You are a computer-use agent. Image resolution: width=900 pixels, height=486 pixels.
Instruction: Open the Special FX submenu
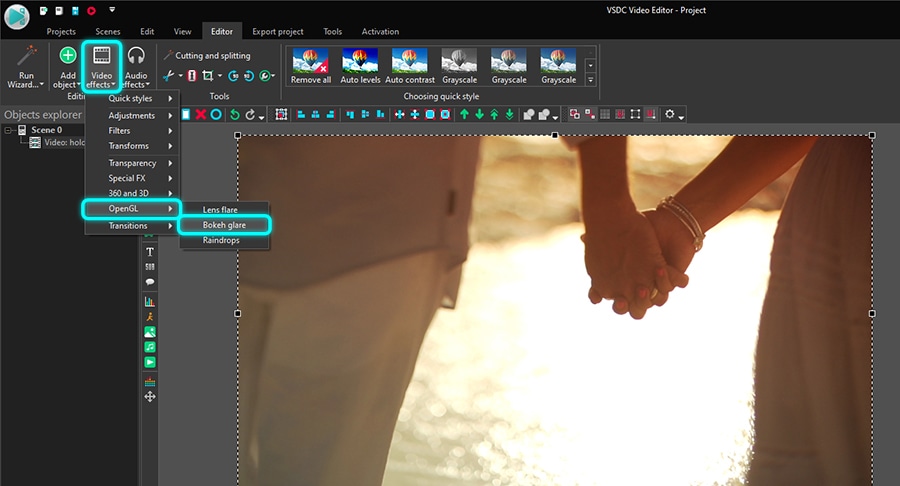tap(134, 178)
